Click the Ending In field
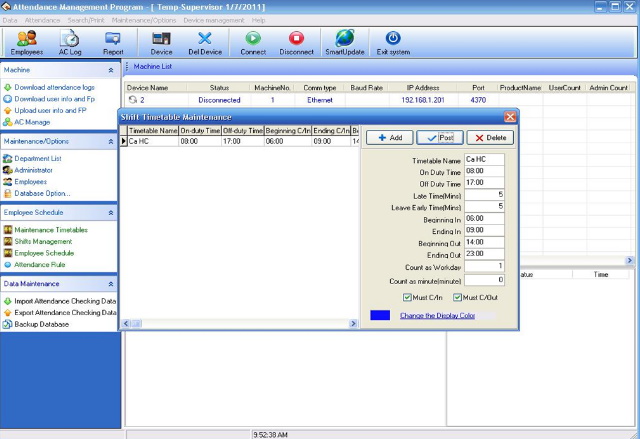The height and width of the screenshot is (439, 640). [x=484, y=230]
